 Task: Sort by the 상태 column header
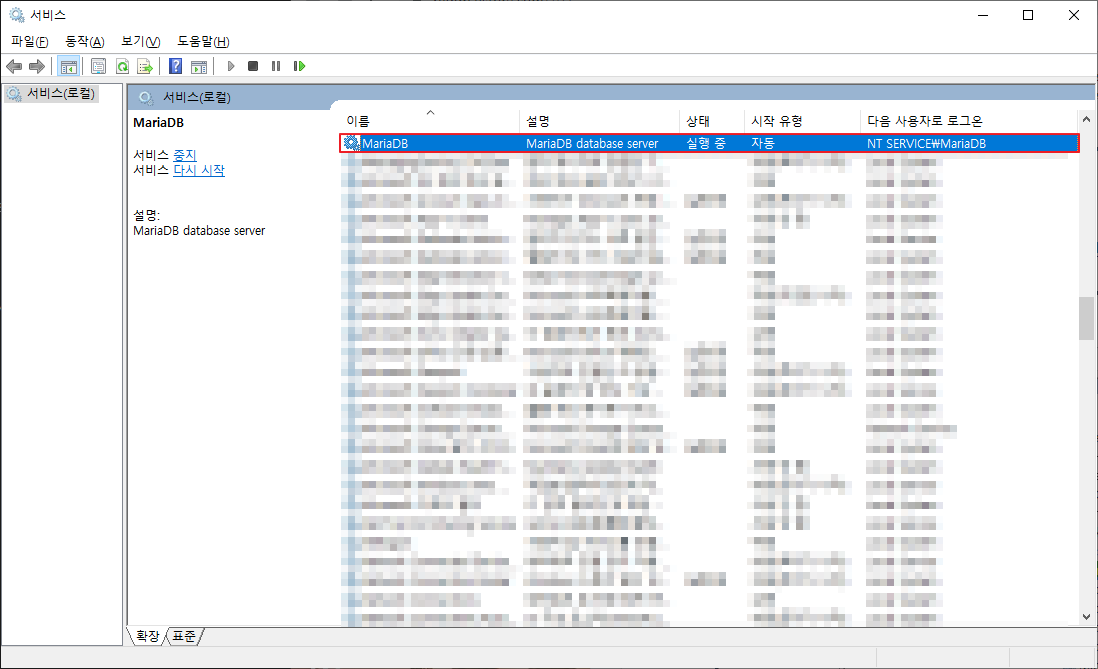click(712, 121)
